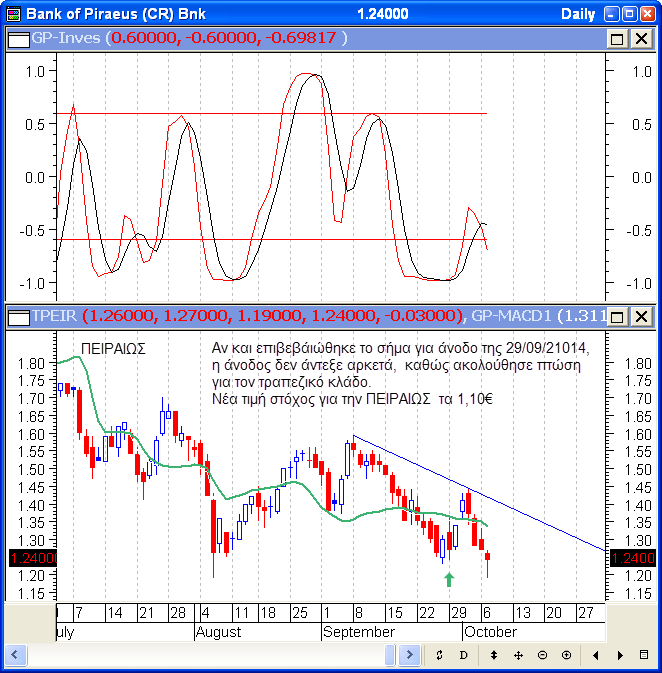Maximize the GP-Inves indicator pane
The image size is (662, 673).
pos(617,38)
